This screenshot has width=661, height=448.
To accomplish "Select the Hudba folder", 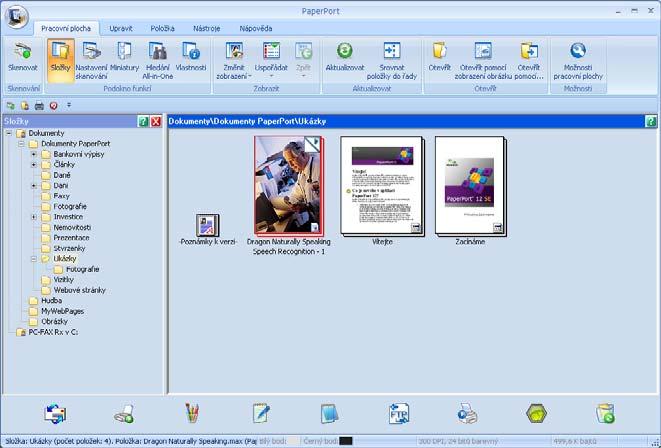I will point(51,300).
